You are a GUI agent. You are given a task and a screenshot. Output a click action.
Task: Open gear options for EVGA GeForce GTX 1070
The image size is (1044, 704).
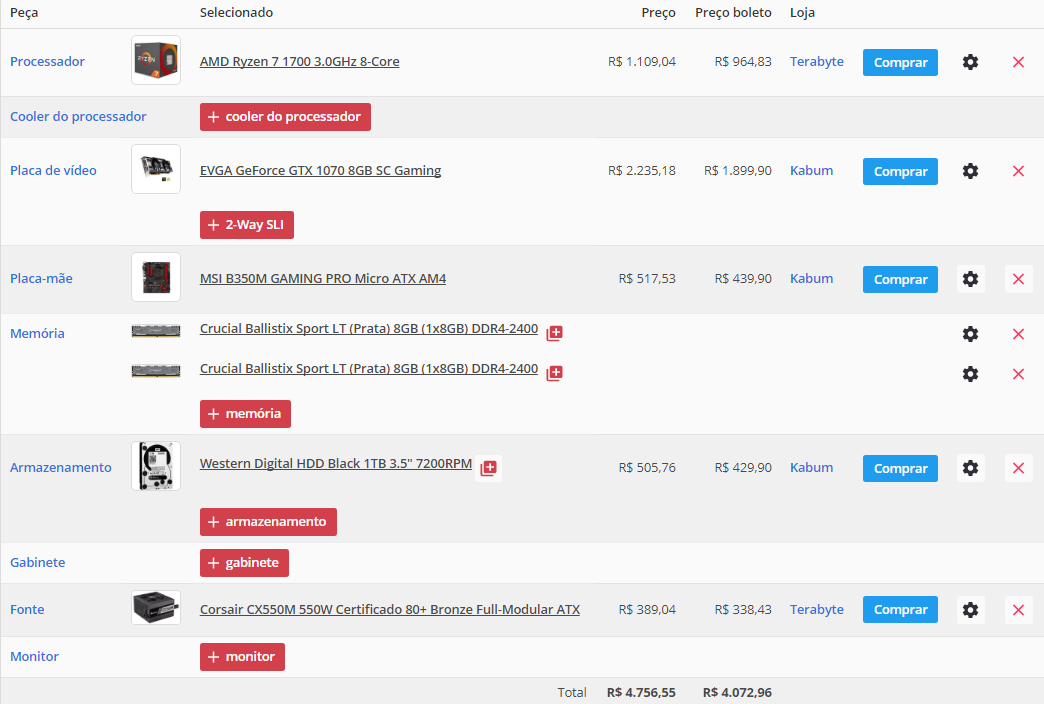(970, 171)
